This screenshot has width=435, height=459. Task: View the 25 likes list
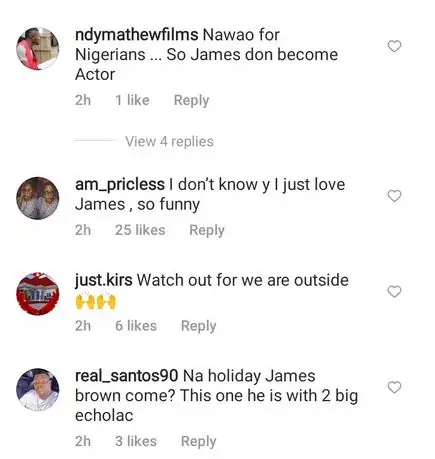(140, 230)
